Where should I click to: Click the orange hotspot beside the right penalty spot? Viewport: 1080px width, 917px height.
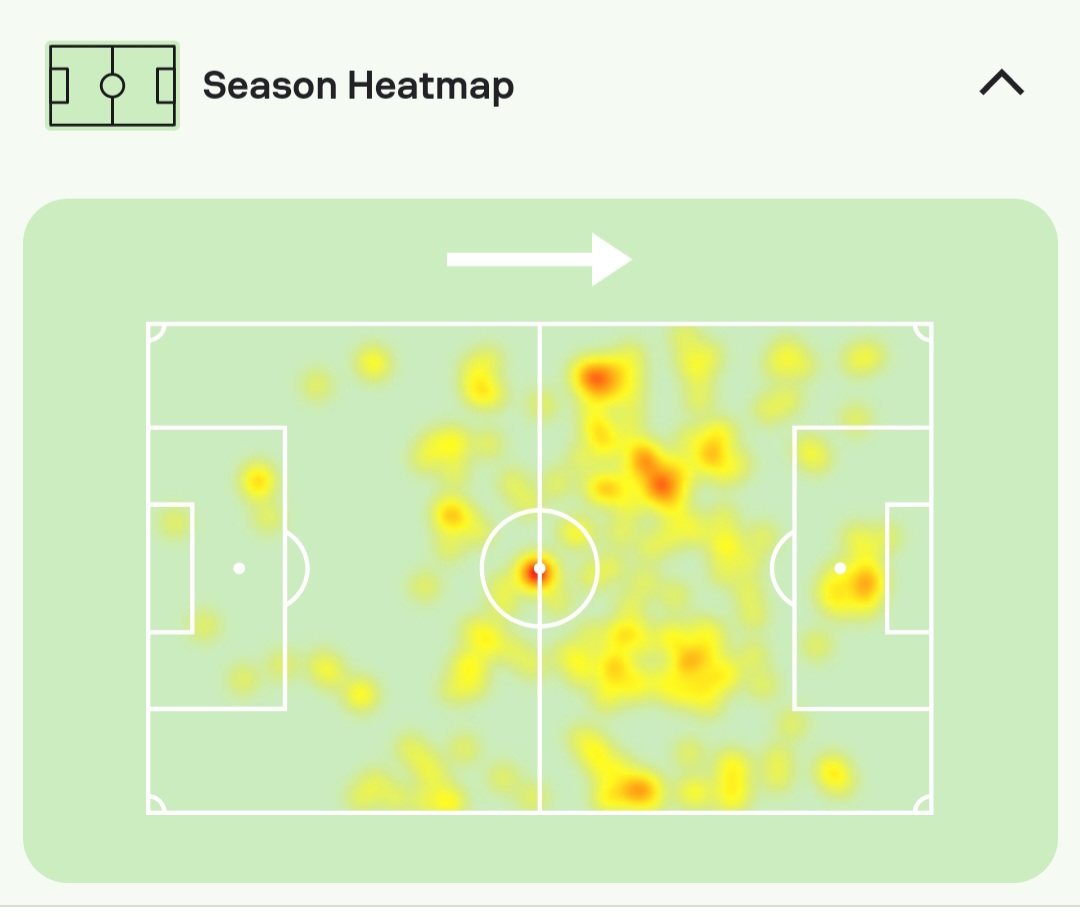point(862,584)
